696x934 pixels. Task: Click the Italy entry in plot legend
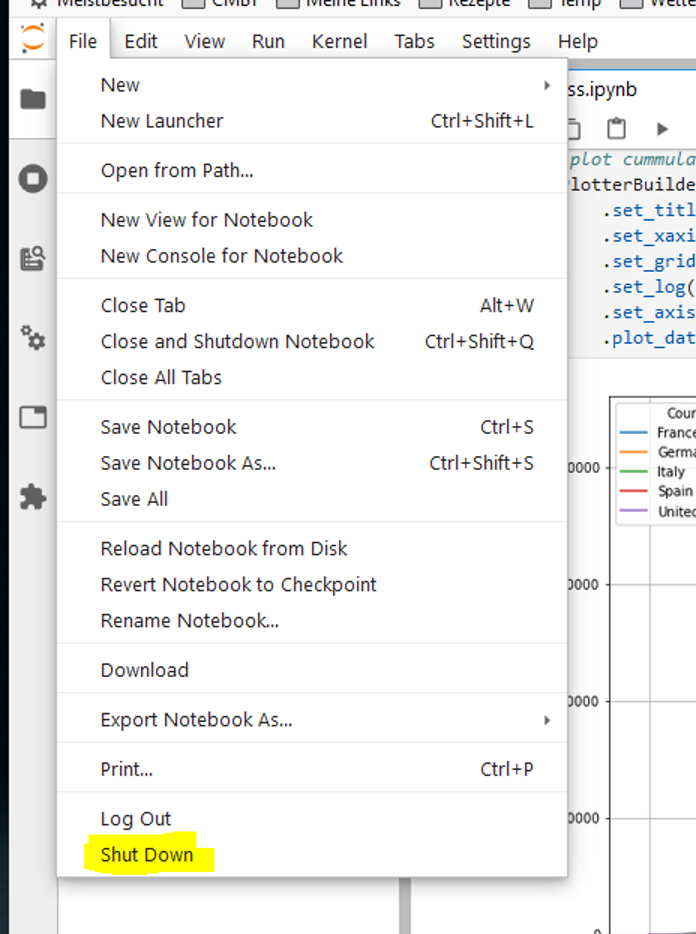pos(670,471)
